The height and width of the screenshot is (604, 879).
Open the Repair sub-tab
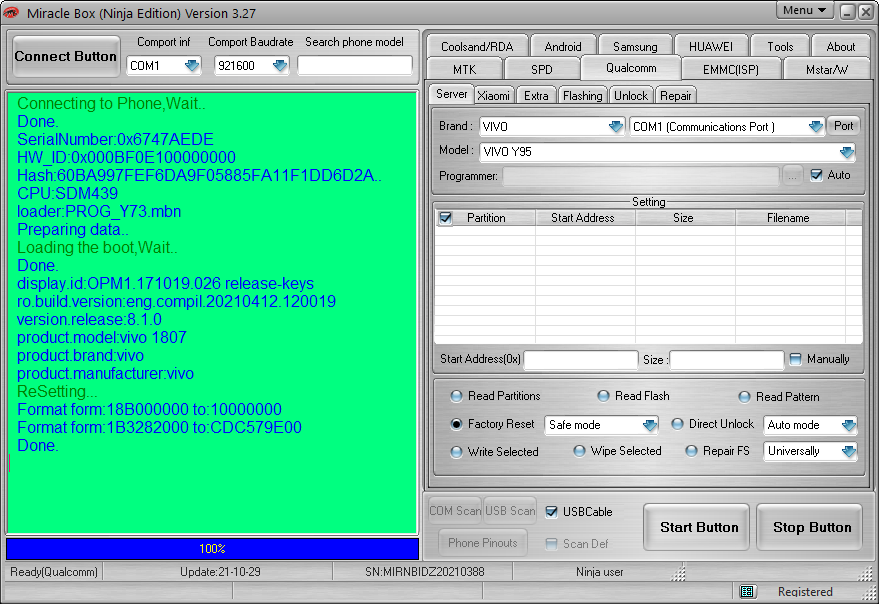[676, 96]
